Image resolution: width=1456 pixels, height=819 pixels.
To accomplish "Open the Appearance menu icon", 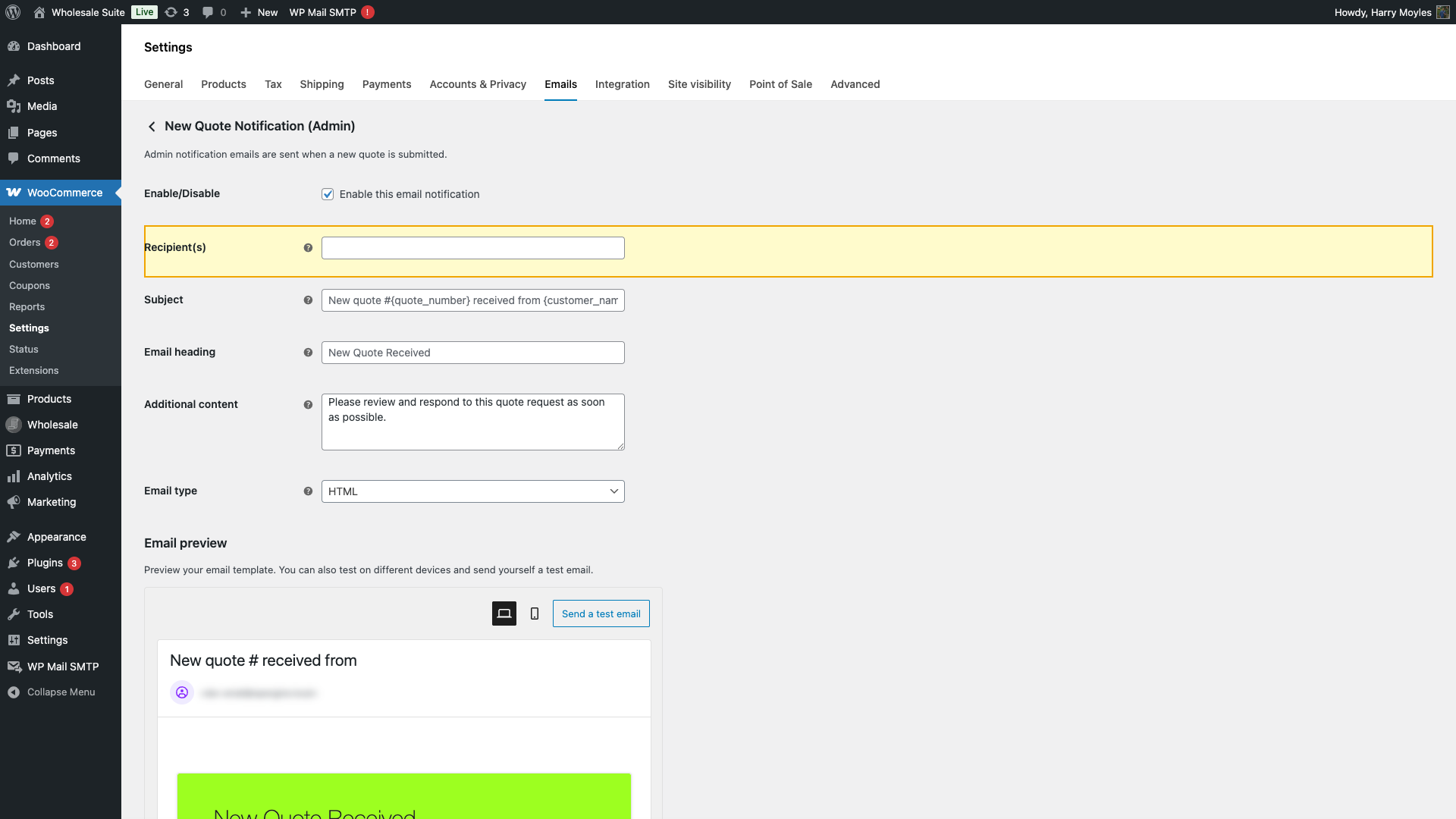I will [x=15, y=537].
